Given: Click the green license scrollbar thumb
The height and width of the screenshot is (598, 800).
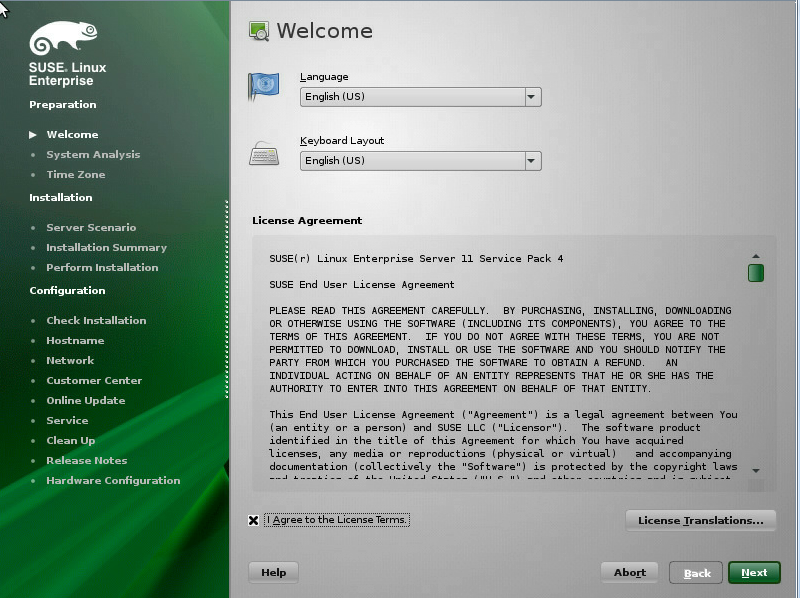Looking at the screenshot, I should 756,273.
